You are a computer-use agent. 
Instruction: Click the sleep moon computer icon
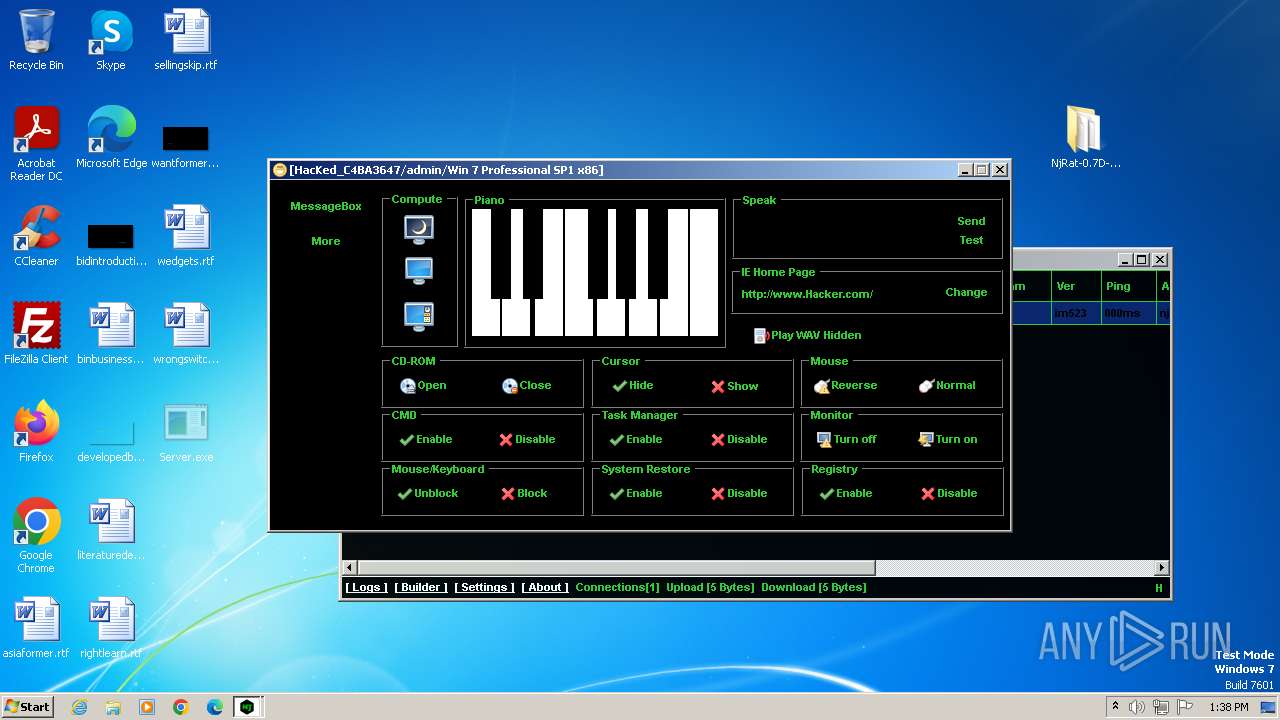(419, 229)
